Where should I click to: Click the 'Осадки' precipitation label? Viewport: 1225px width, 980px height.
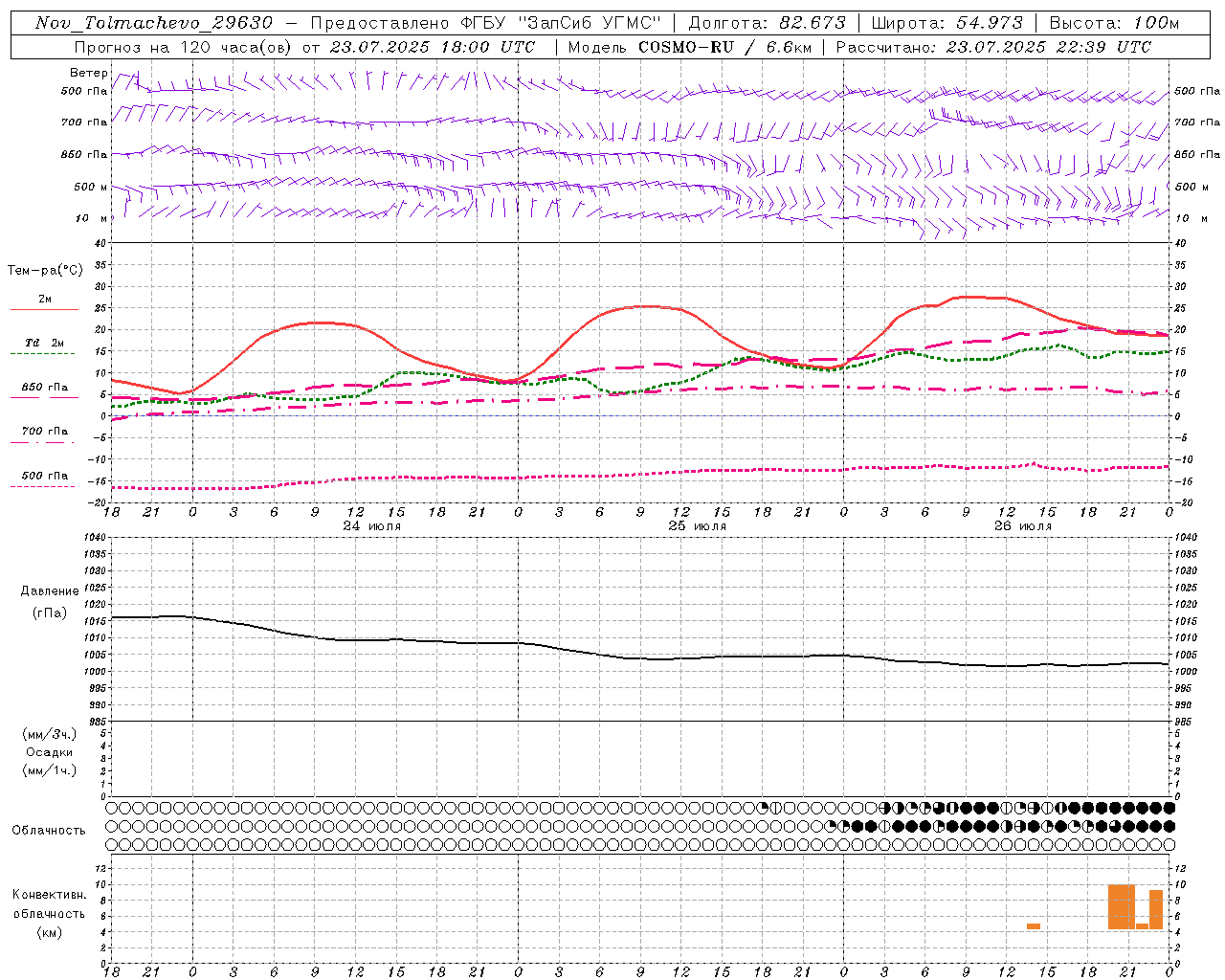(x=50, y=752)
